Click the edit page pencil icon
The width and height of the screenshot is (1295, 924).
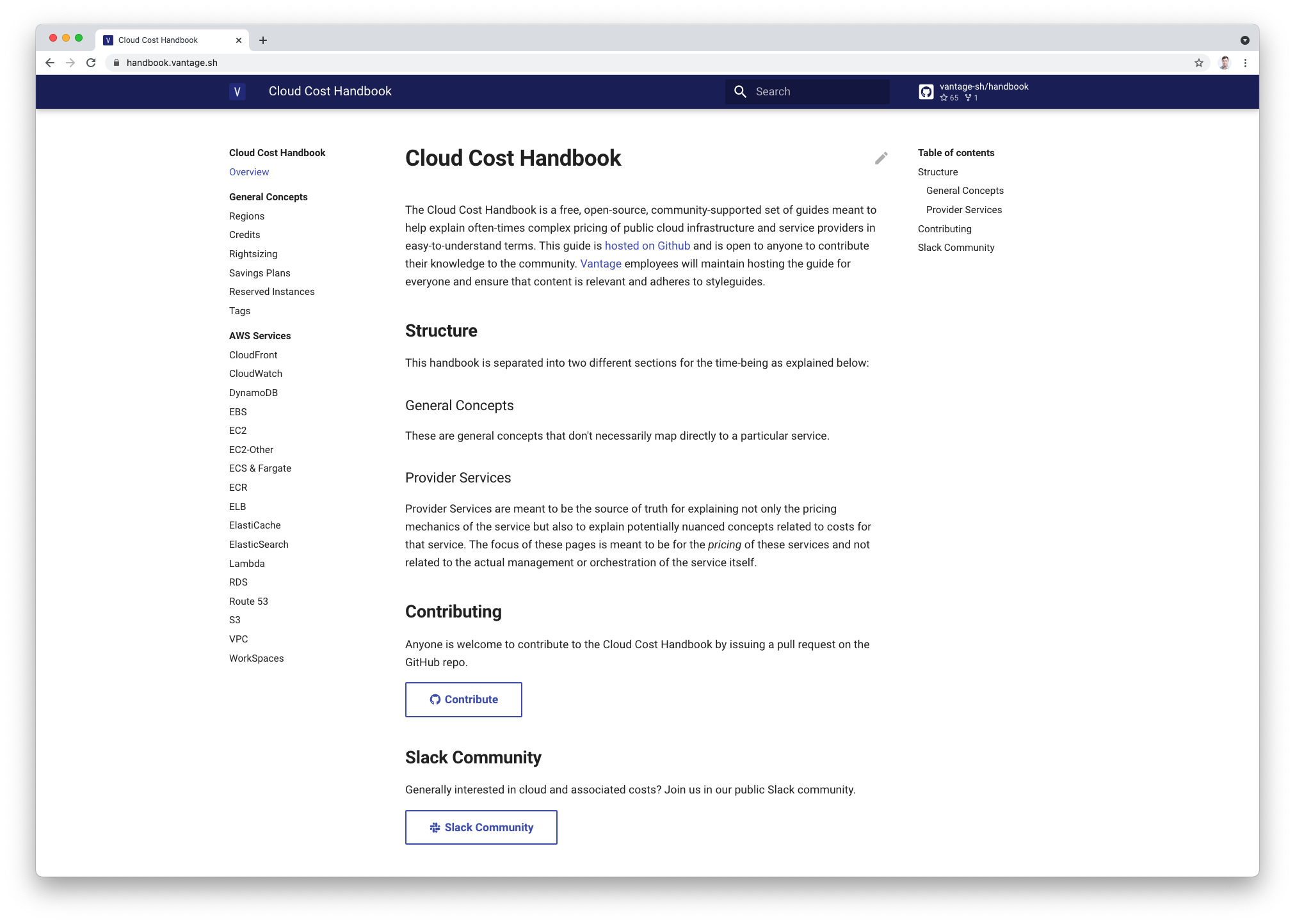click(881, 158)
